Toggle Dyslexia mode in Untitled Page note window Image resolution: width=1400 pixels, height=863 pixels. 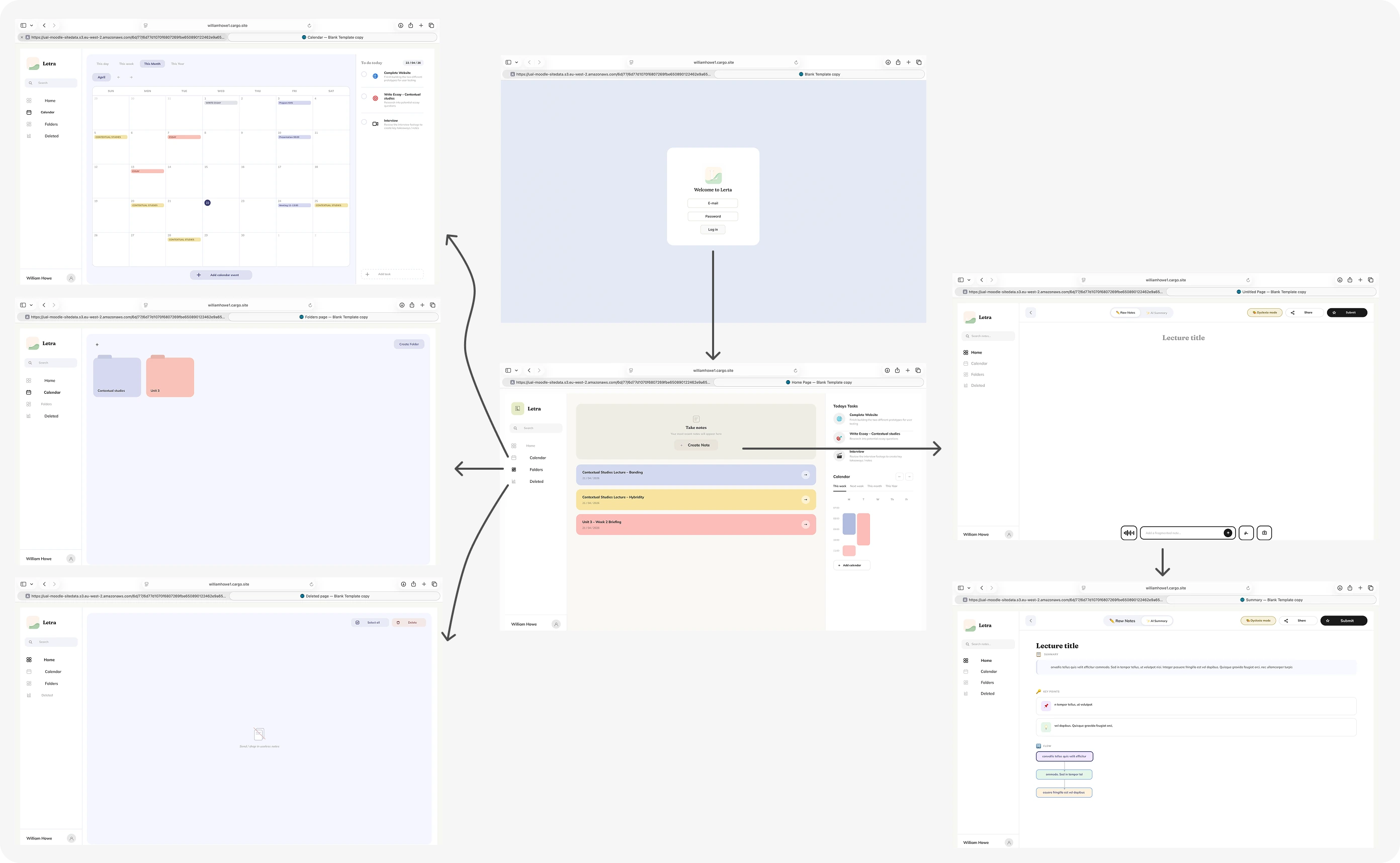pyautogui.click(x=1264, y=313)
